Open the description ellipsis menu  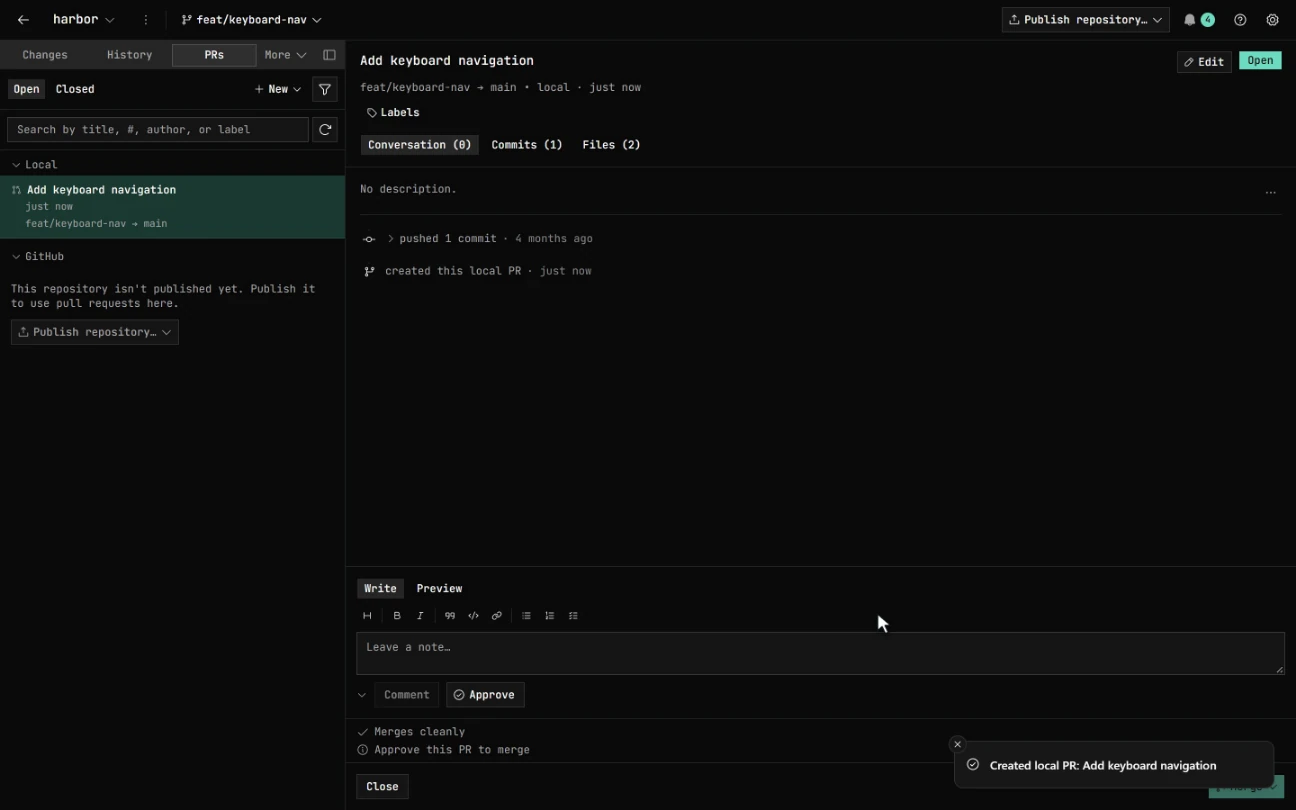tap(1271, 192)
